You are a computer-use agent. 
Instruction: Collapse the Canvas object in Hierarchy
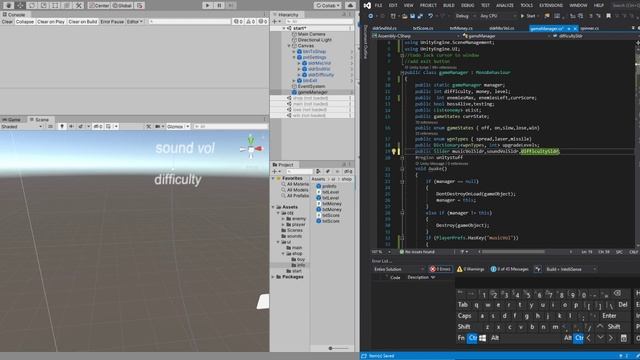click(289, 46)
